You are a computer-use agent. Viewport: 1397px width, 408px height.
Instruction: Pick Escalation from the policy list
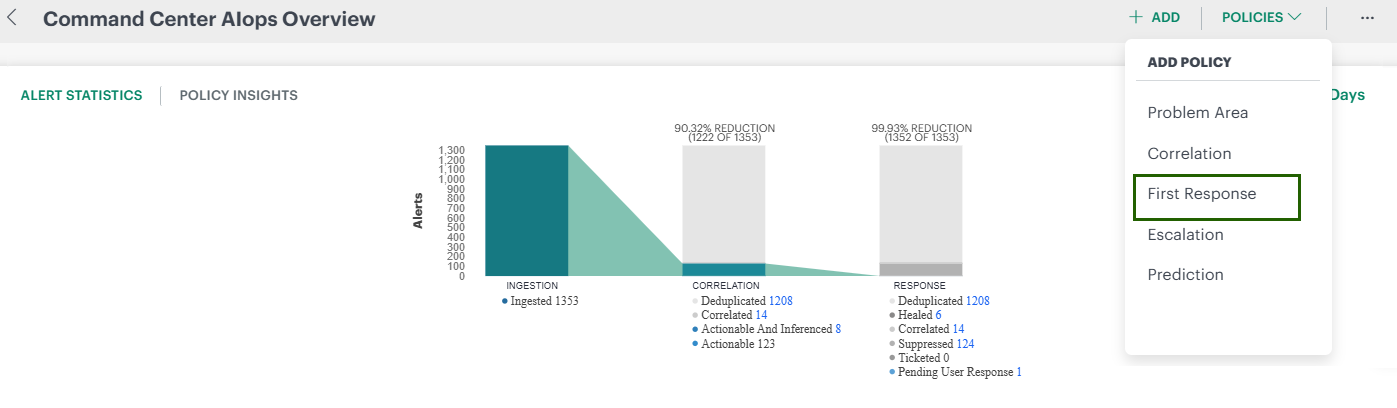coord(1185,235)
